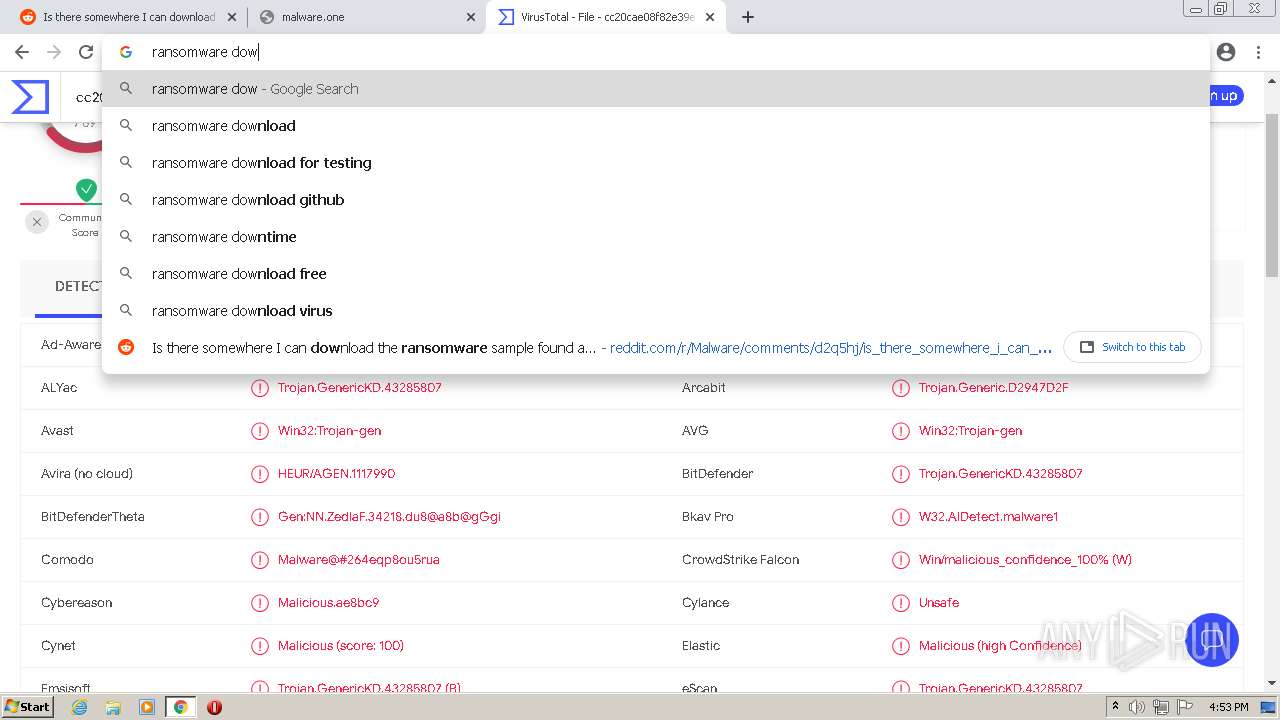Open a new tab with the plus icon
Screen dimensions: 1280x720
coord(748,17)
